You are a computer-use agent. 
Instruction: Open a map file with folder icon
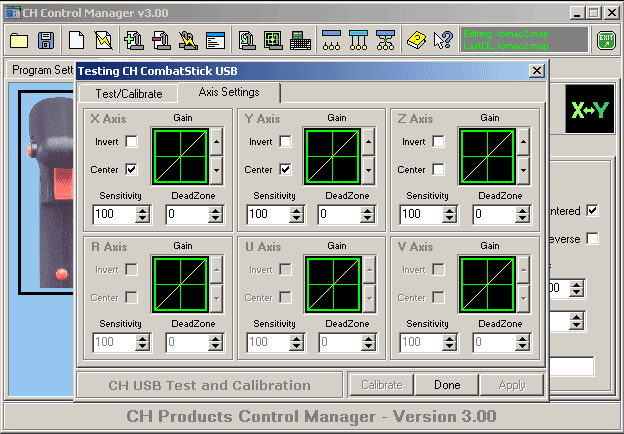pos(19,40)
